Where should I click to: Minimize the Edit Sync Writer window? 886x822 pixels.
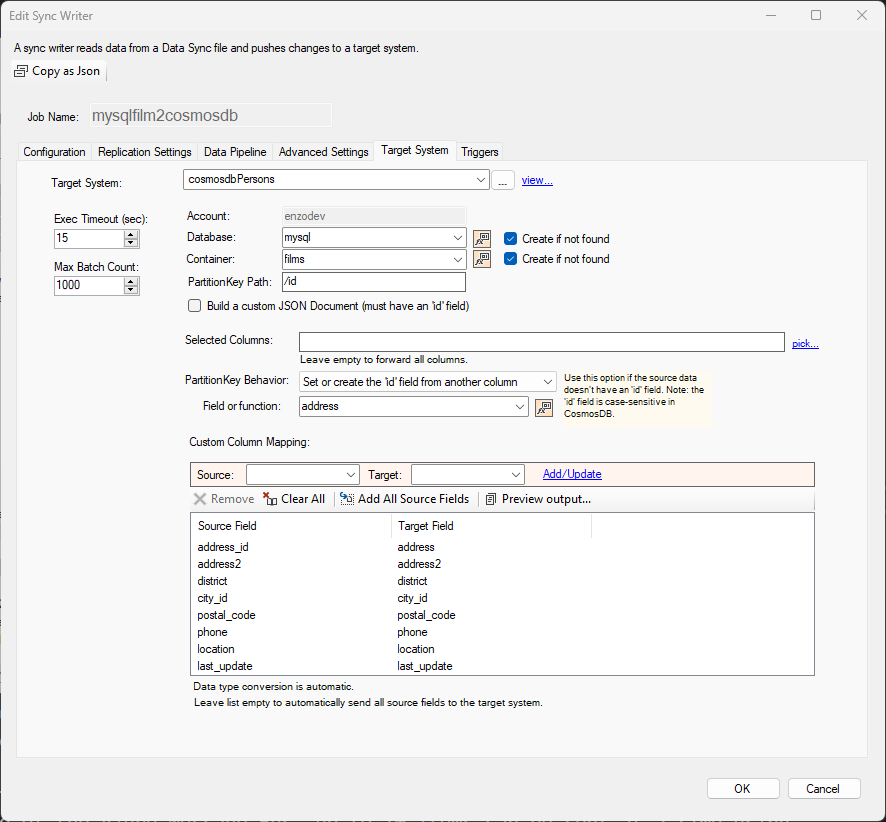(771, 15)
